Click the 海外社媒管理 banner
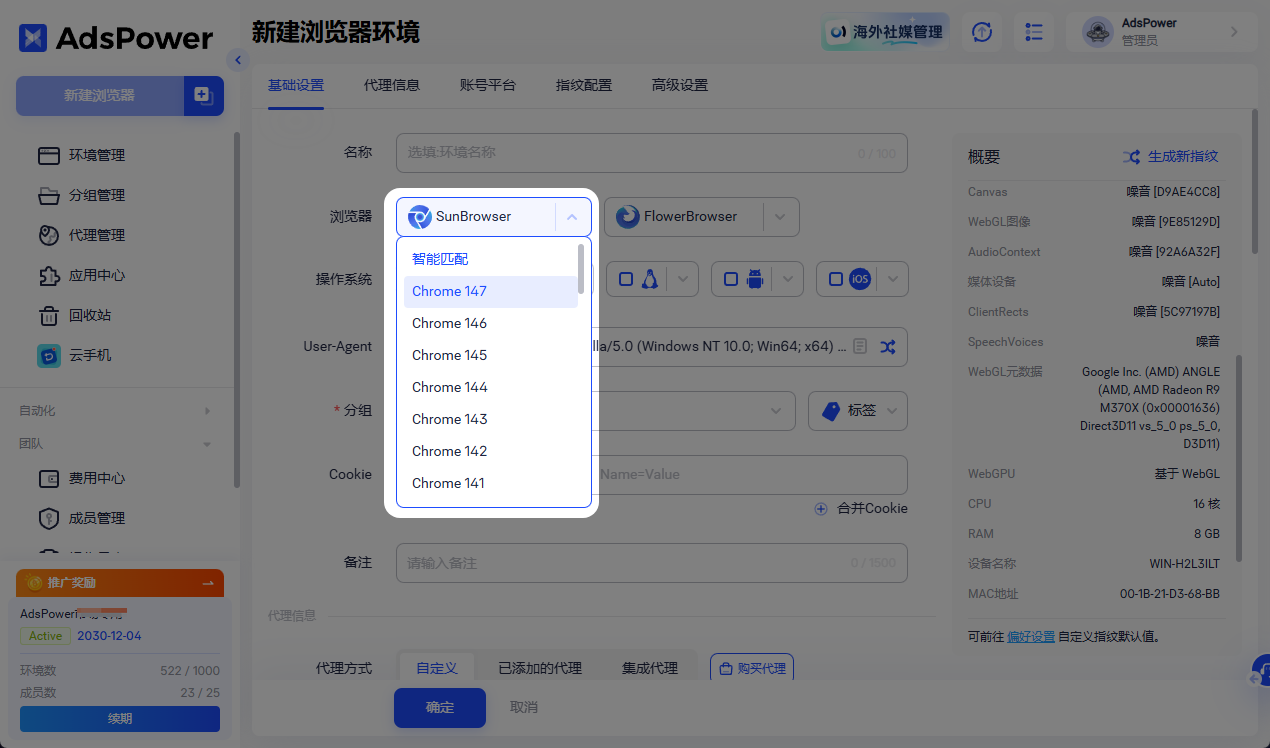 tap(886, 32)
